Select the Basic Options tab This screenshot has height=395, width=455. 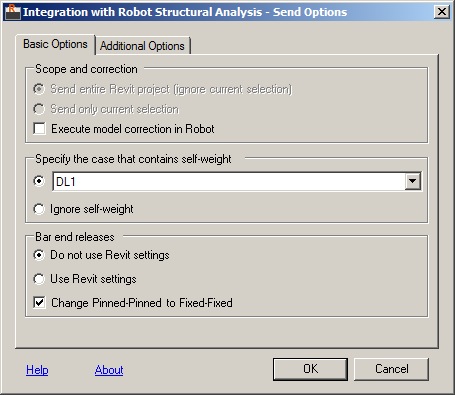point(55,44)
